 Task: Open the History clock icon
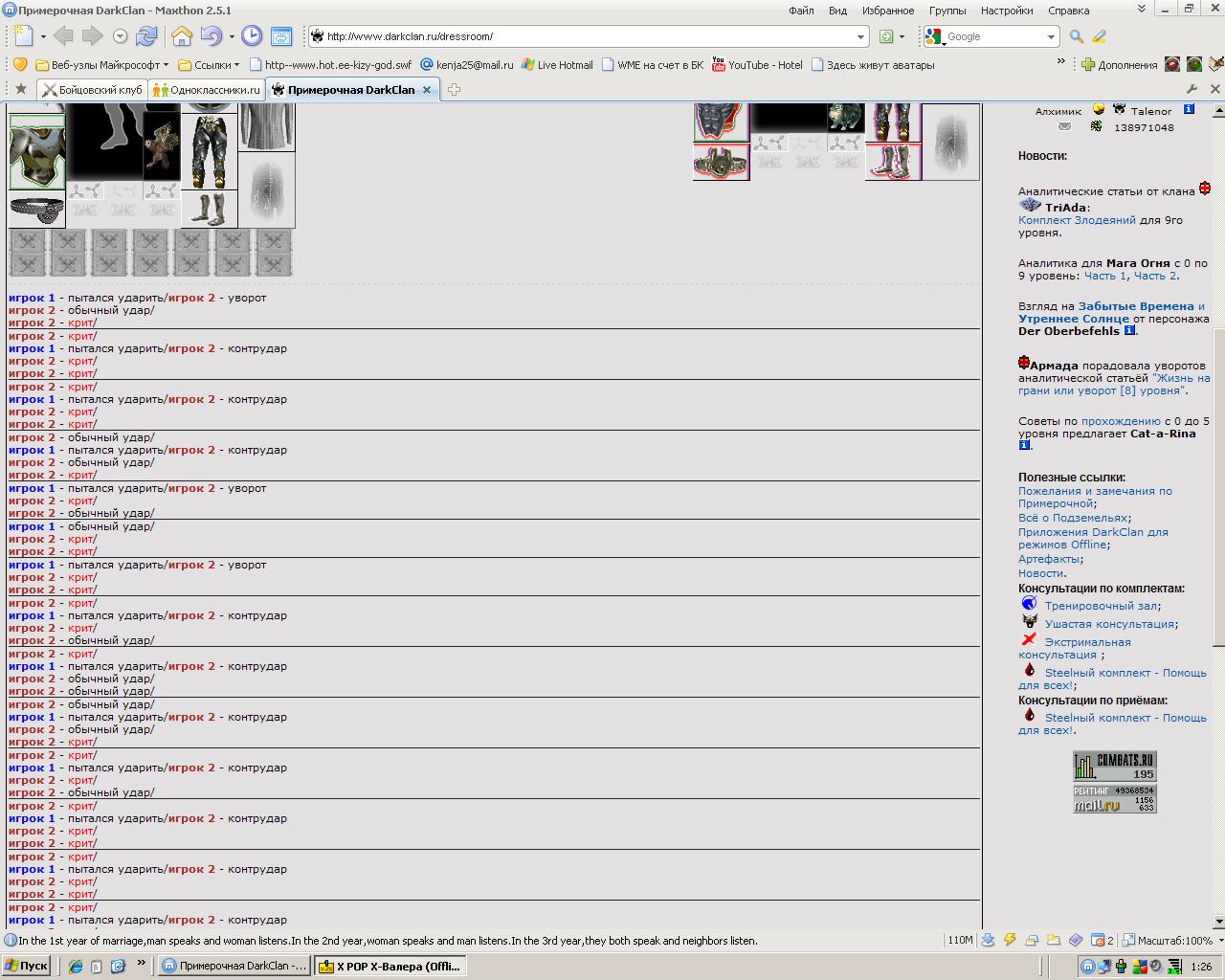252,36
